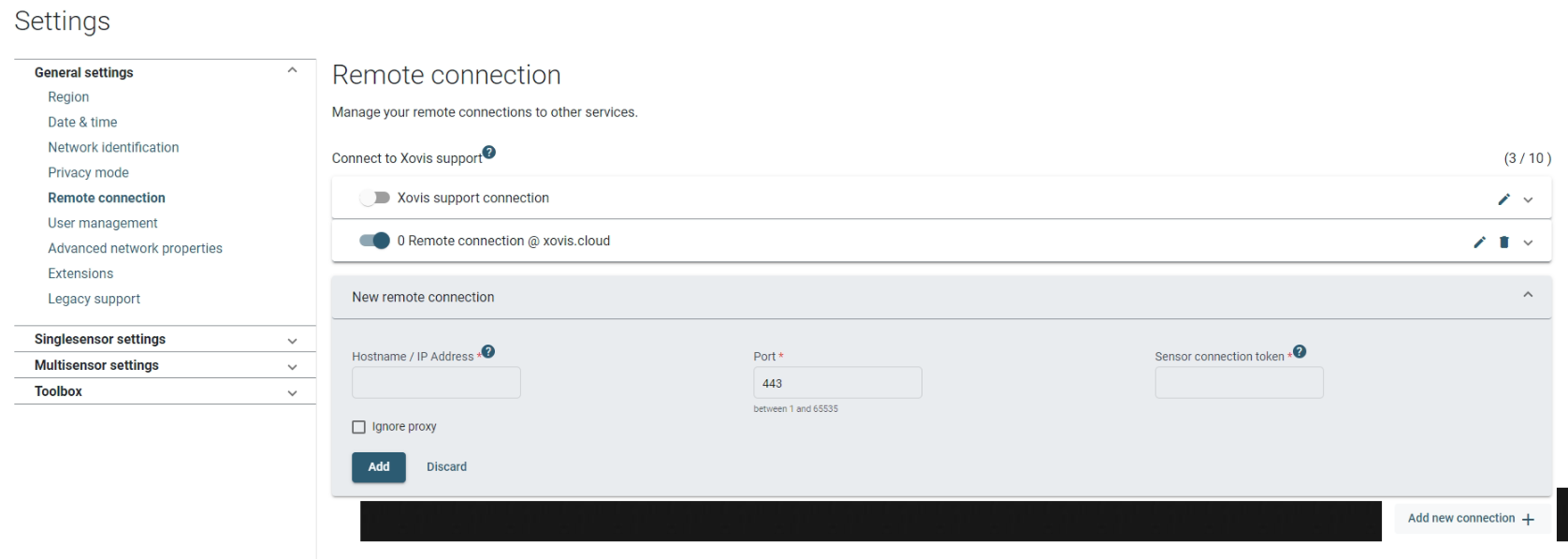Expand the Toolbox section
Image resolution: width=1568 pixels, height=559 pixels.
[292, 393]
